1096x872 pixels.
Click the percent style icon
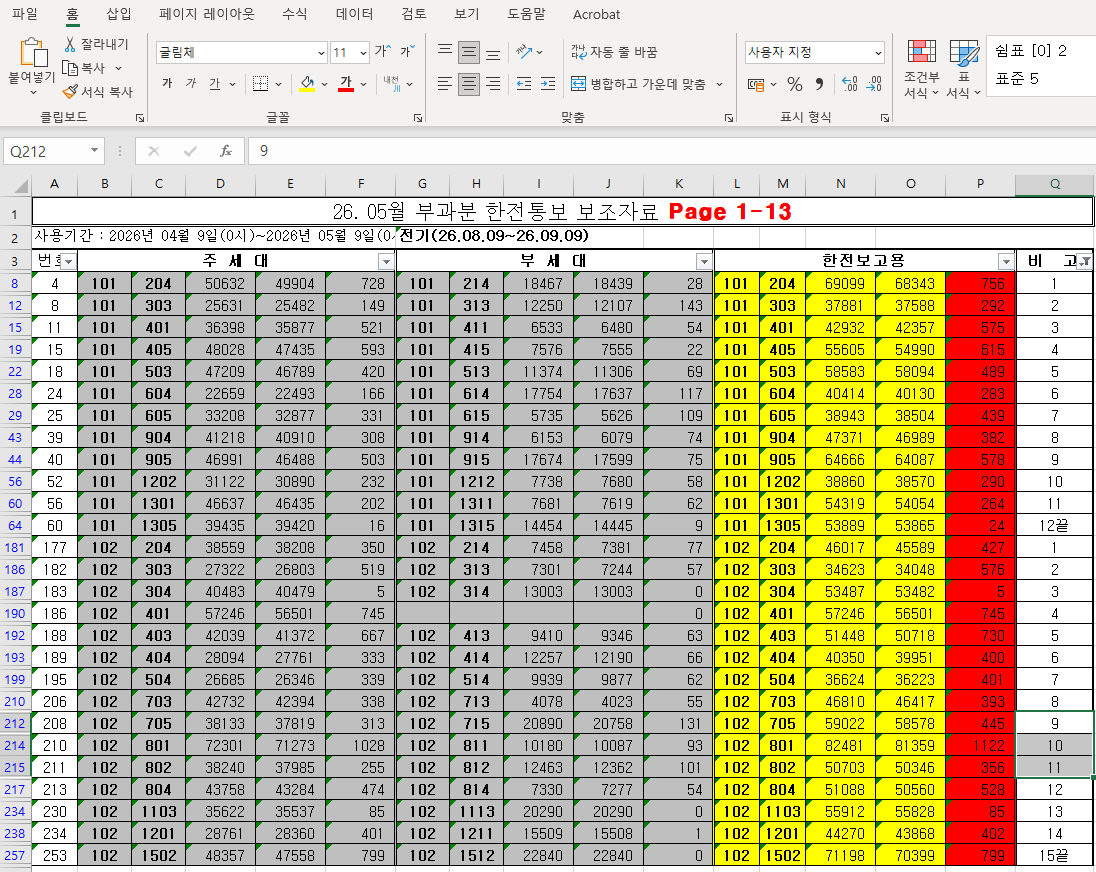tap(795, 85)
